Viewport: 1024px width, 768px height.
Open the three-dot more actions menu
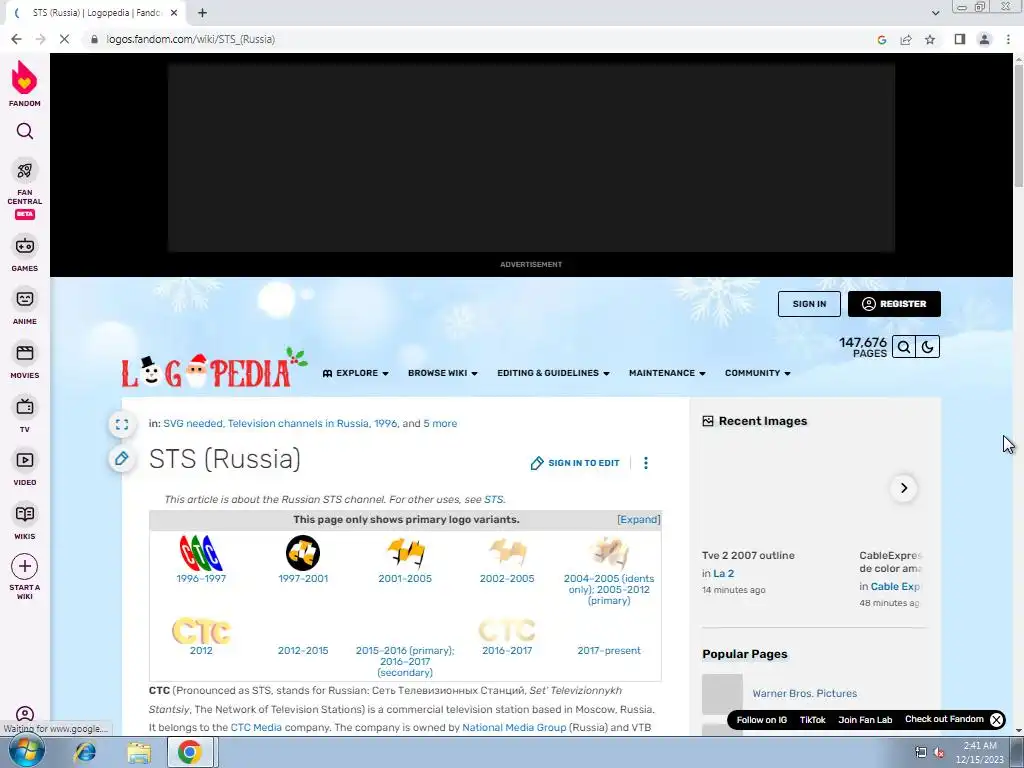click(x=646, y=463)
